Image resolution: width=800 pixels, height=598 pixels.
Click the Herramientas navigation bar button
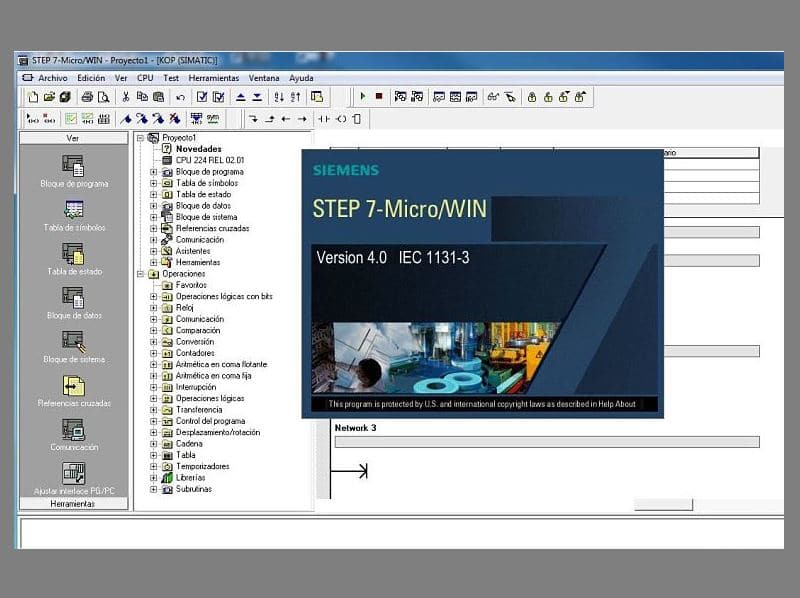coord(73,504)
